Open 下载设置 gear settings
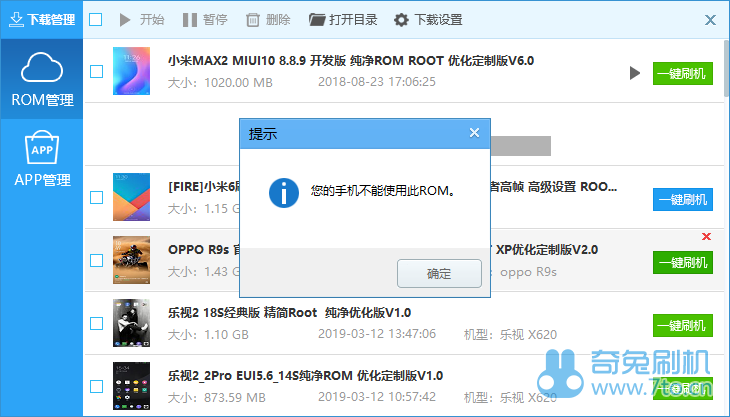This screenshot has width=730, height=417. coord(428,20)
